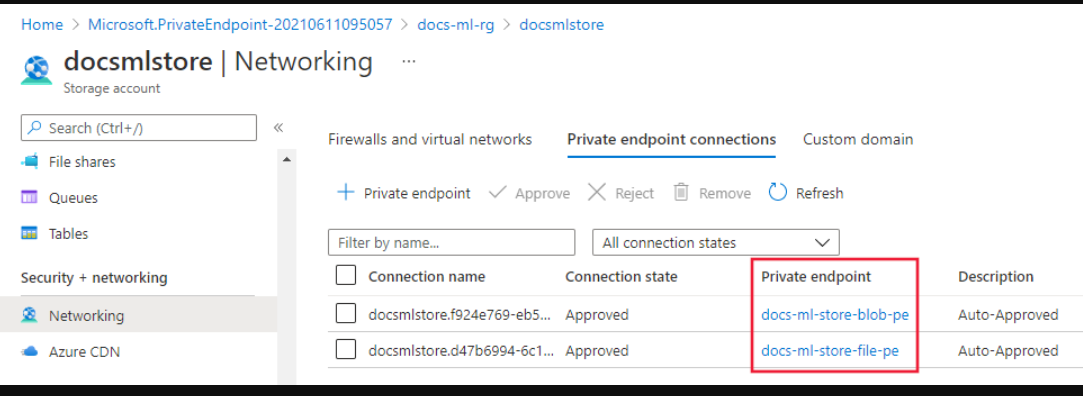Click the Networking globe icon in sidebar
Viewport: 1083px width, 396px height.
[x=30, y=316]
